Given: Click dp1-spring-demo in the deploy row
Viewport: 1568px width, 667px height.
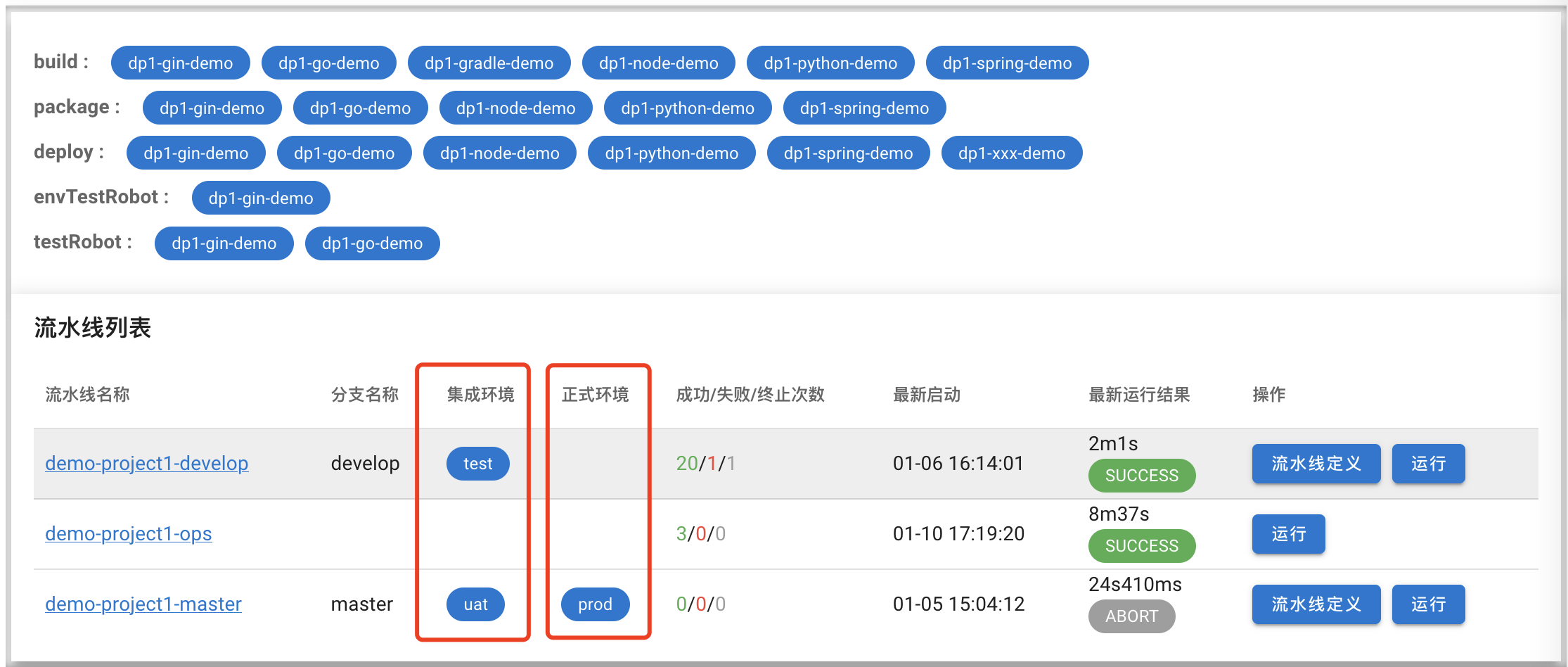Looking at the screenshot, I should pyautogui.click(x=848, y=152).
